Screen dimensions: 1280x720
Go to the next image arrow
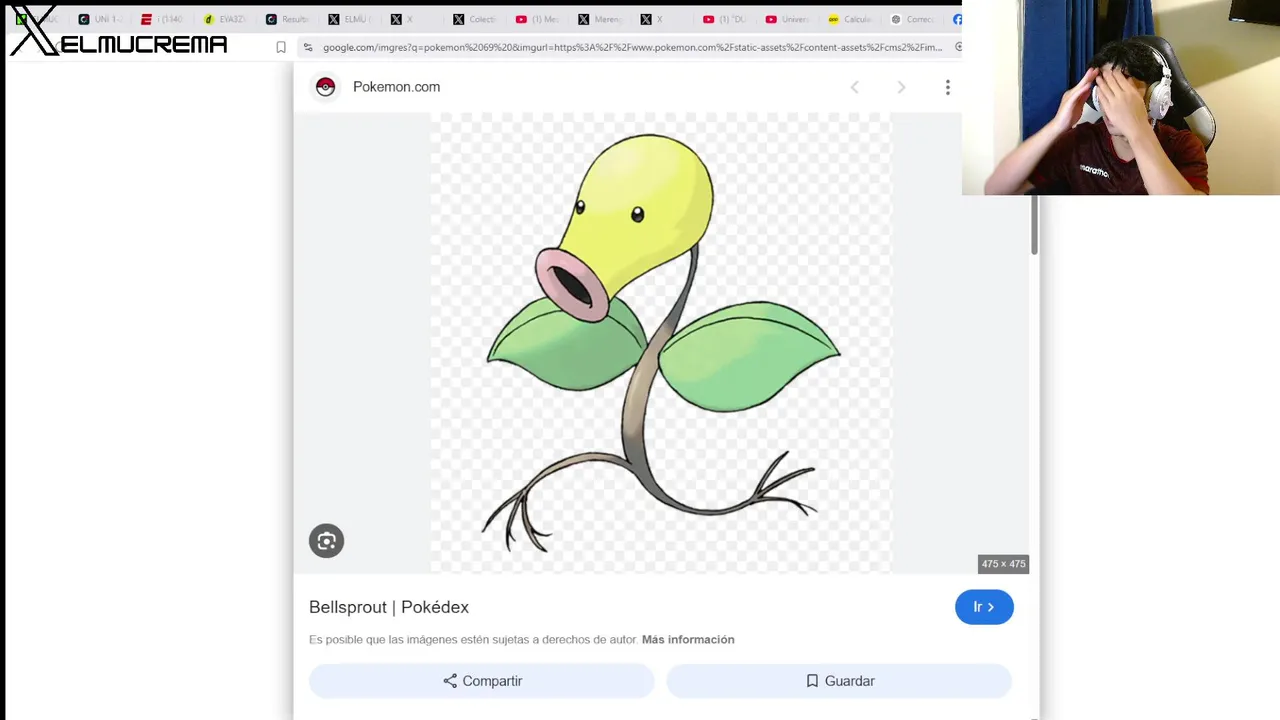click(x=901, y=88)
